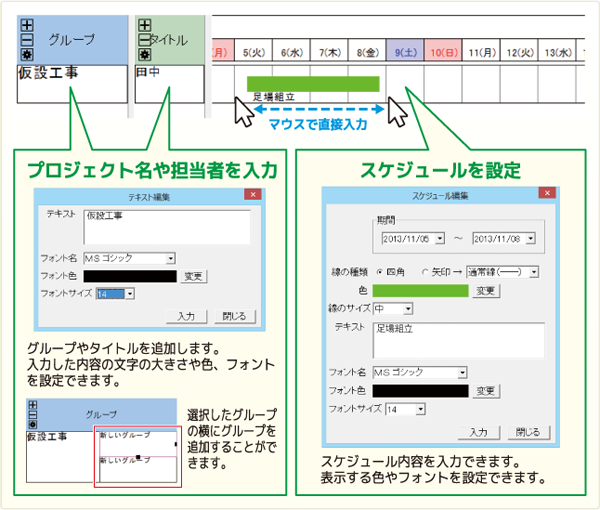
Task: Open フォントサイズ dropdown in テキスト編集
Action: click(x=130, y=294)
